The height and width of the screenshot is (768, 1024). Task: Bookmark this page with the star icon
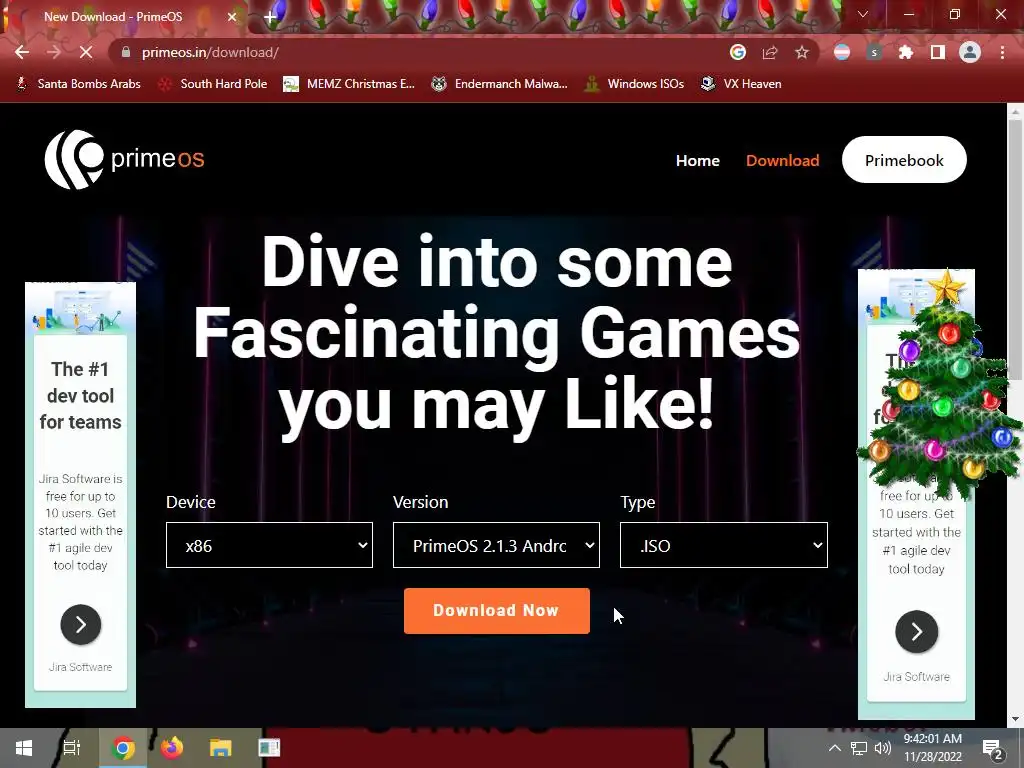tap(802, 52)
